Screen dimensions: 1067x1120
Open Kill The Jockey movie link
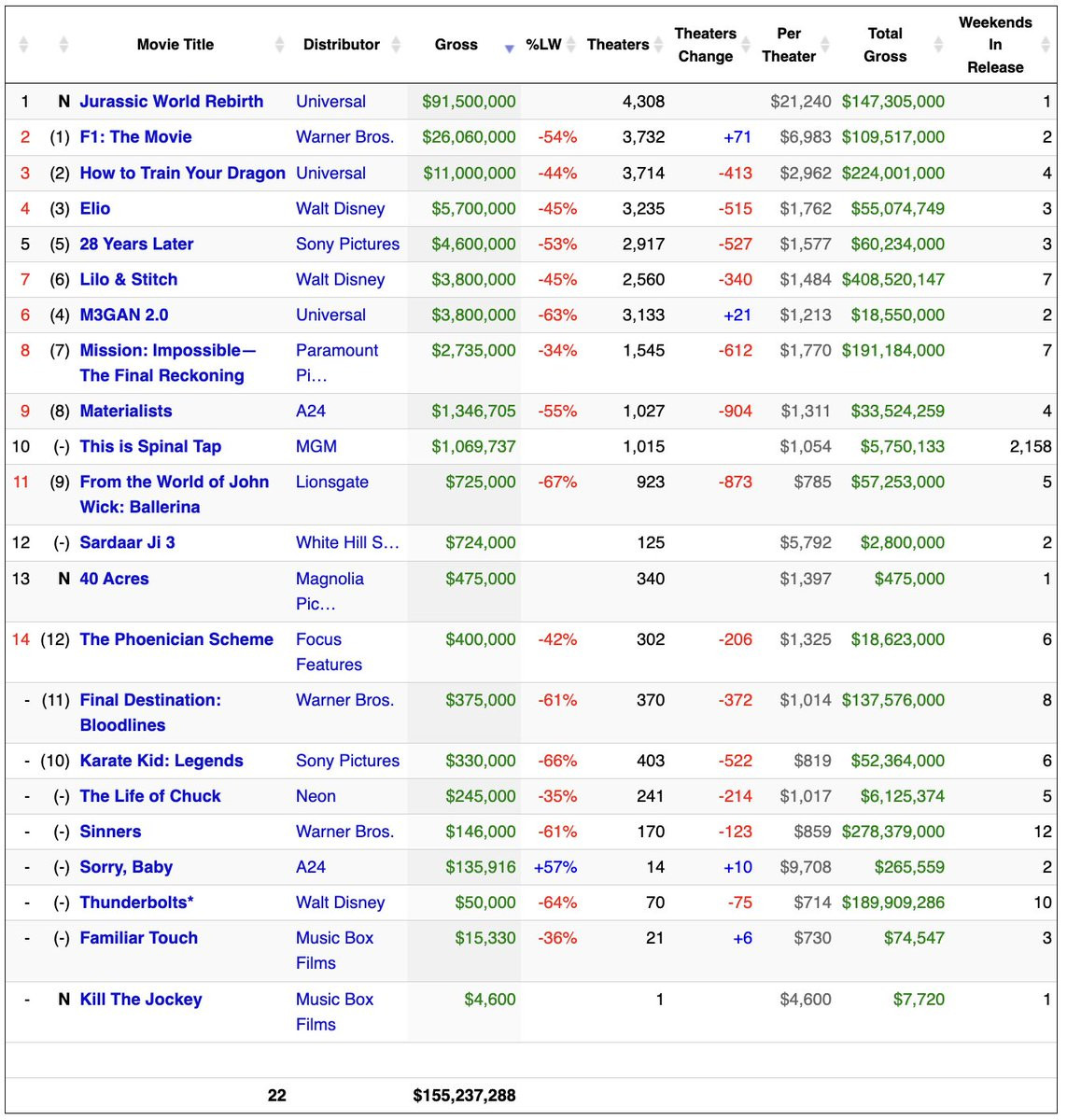[x=141, y=1000]
